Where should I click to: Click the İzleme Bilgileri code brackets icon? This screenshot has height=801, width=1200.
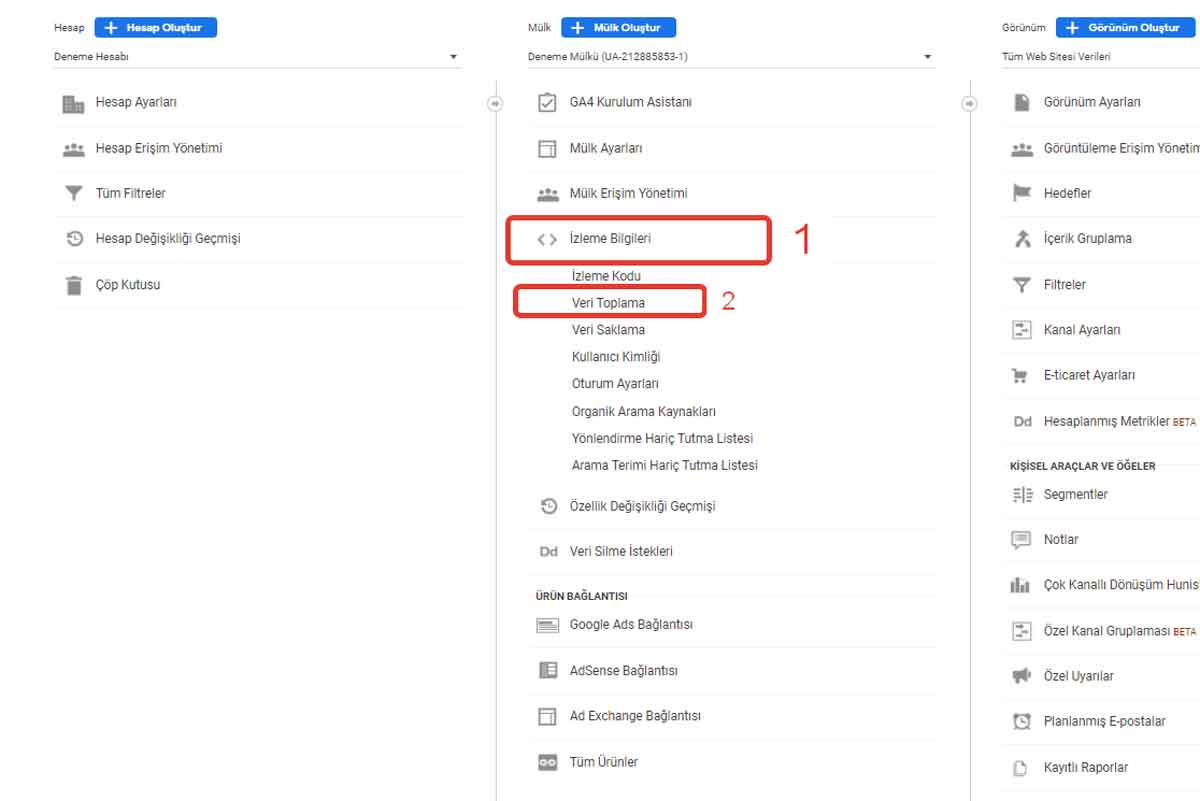coord(547,239)
